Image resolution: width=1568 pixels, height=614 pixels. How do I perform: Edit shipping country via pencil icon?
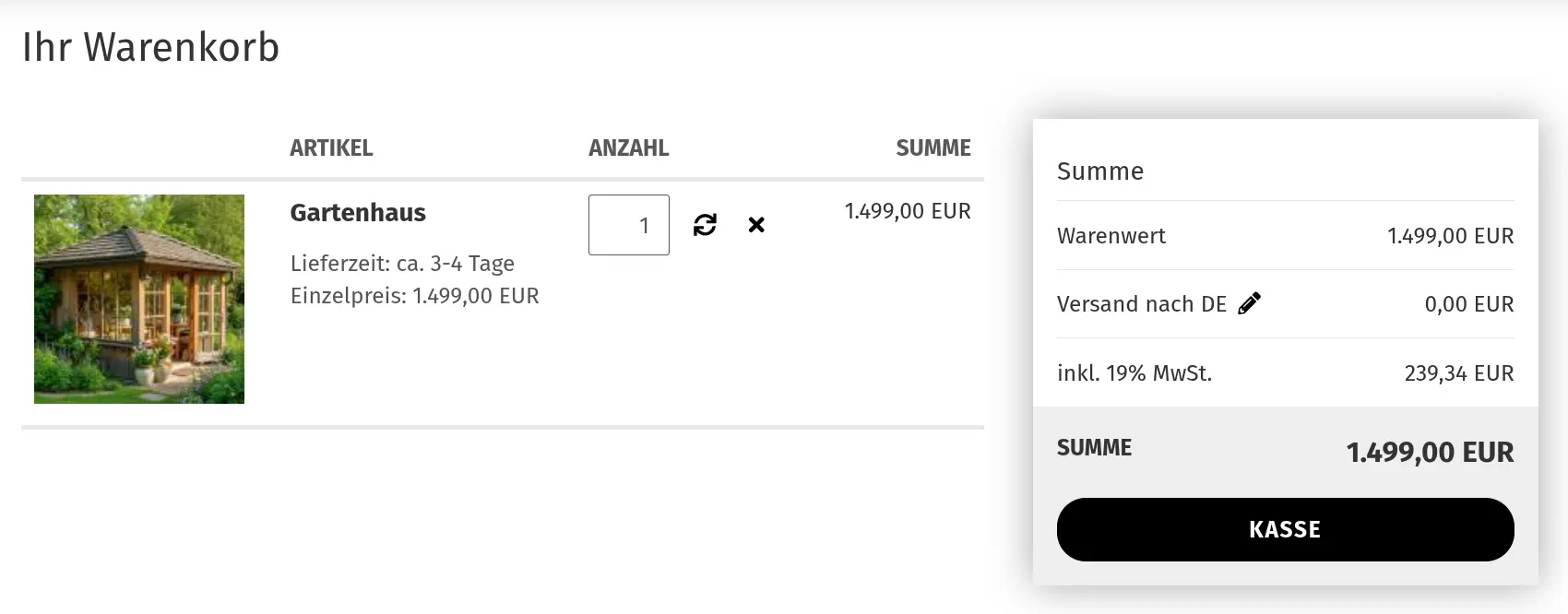pos(1249,303)
